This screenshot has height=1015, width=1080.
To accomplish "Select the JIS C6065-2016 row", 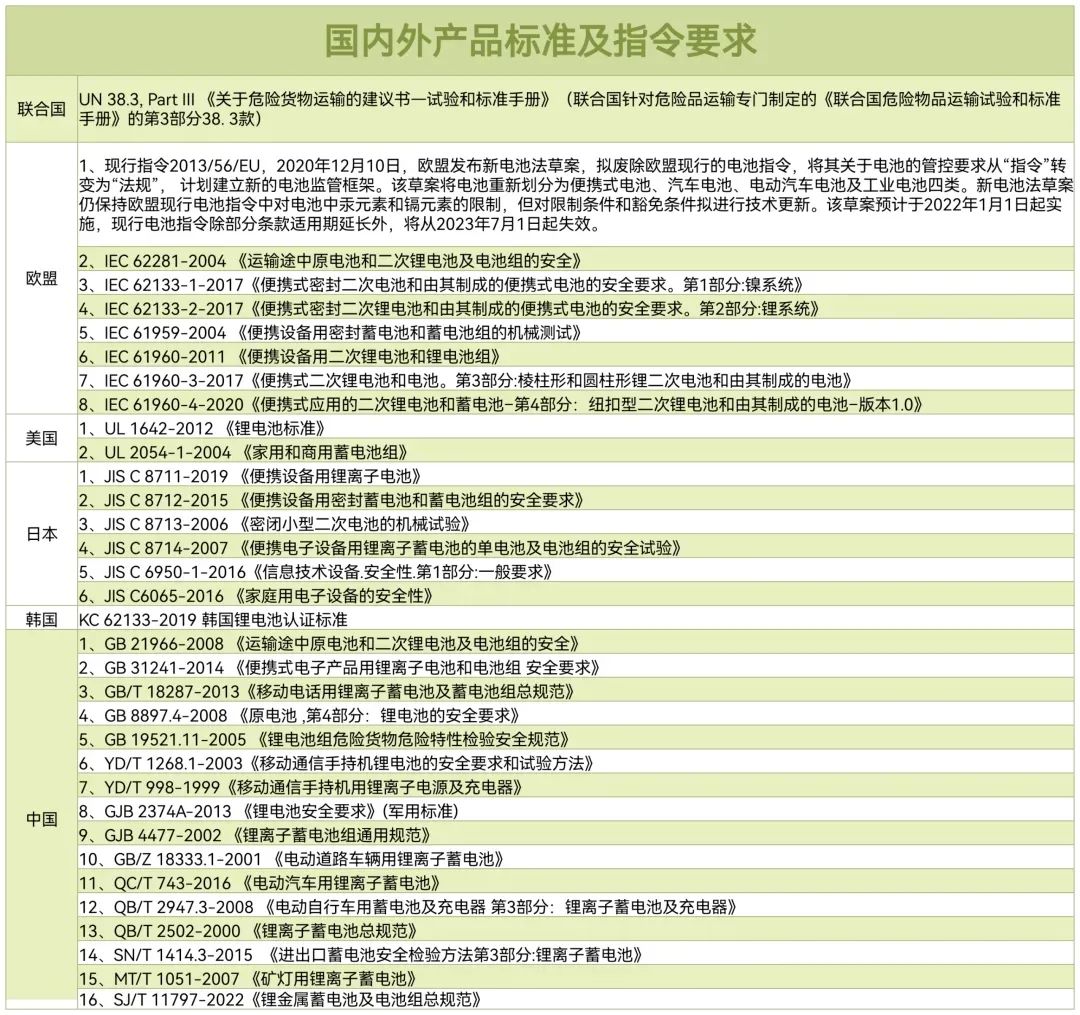I will (x=255, y=595).
